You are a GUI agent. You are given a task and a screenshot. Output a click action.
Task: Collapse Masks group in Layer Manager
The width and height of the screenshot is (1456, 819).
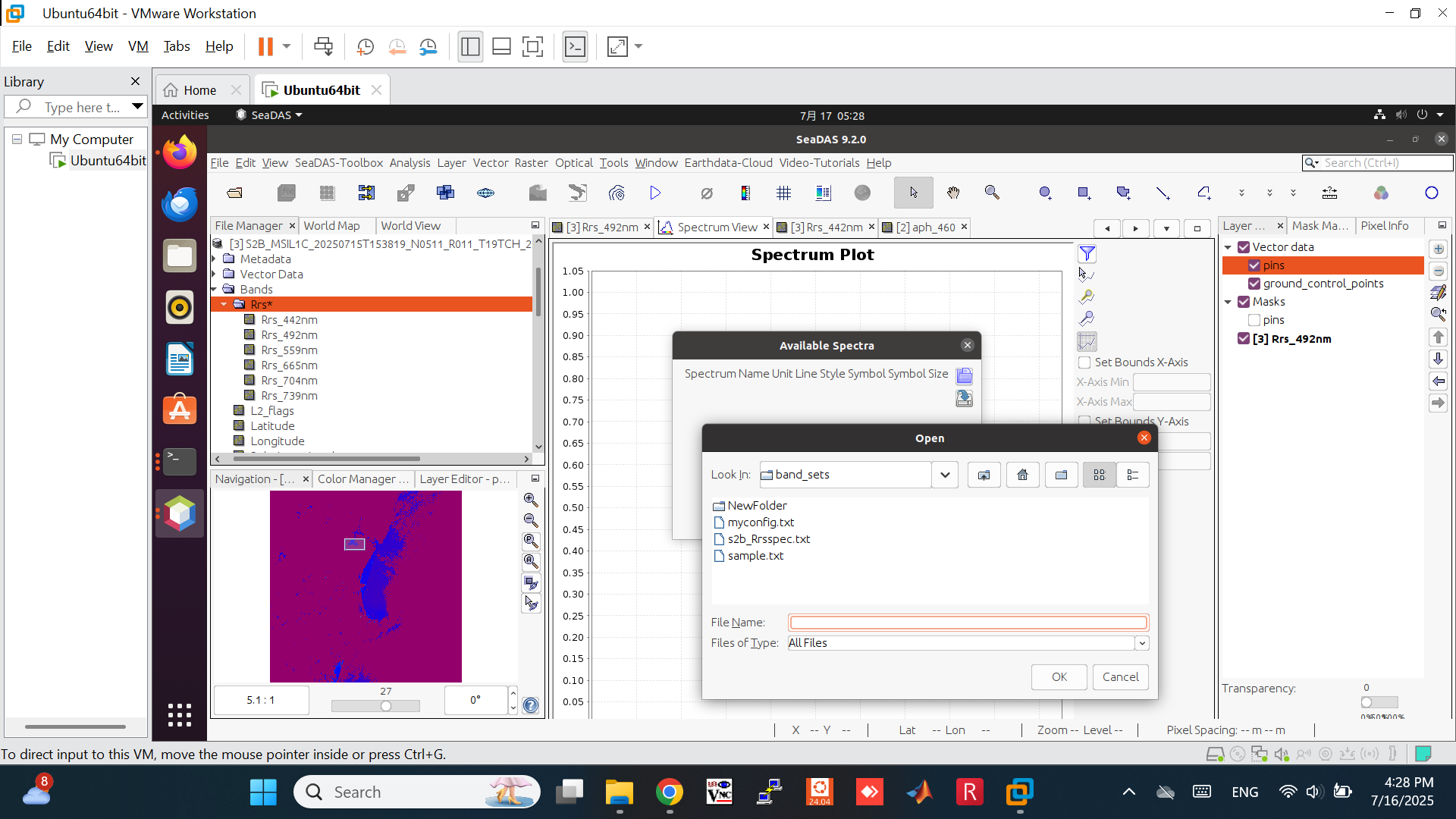click(x=1228, y=302)
